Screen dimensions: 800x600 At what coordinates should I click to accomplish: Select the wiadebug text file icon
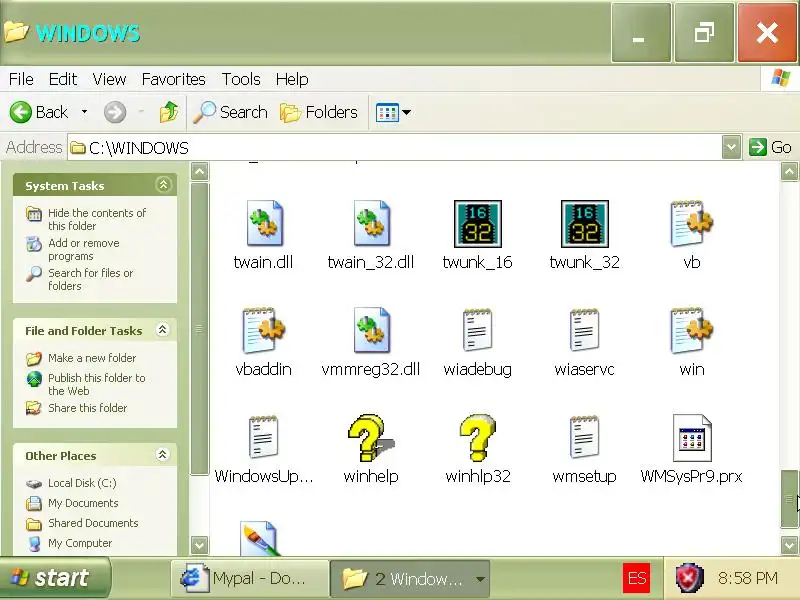478,330
